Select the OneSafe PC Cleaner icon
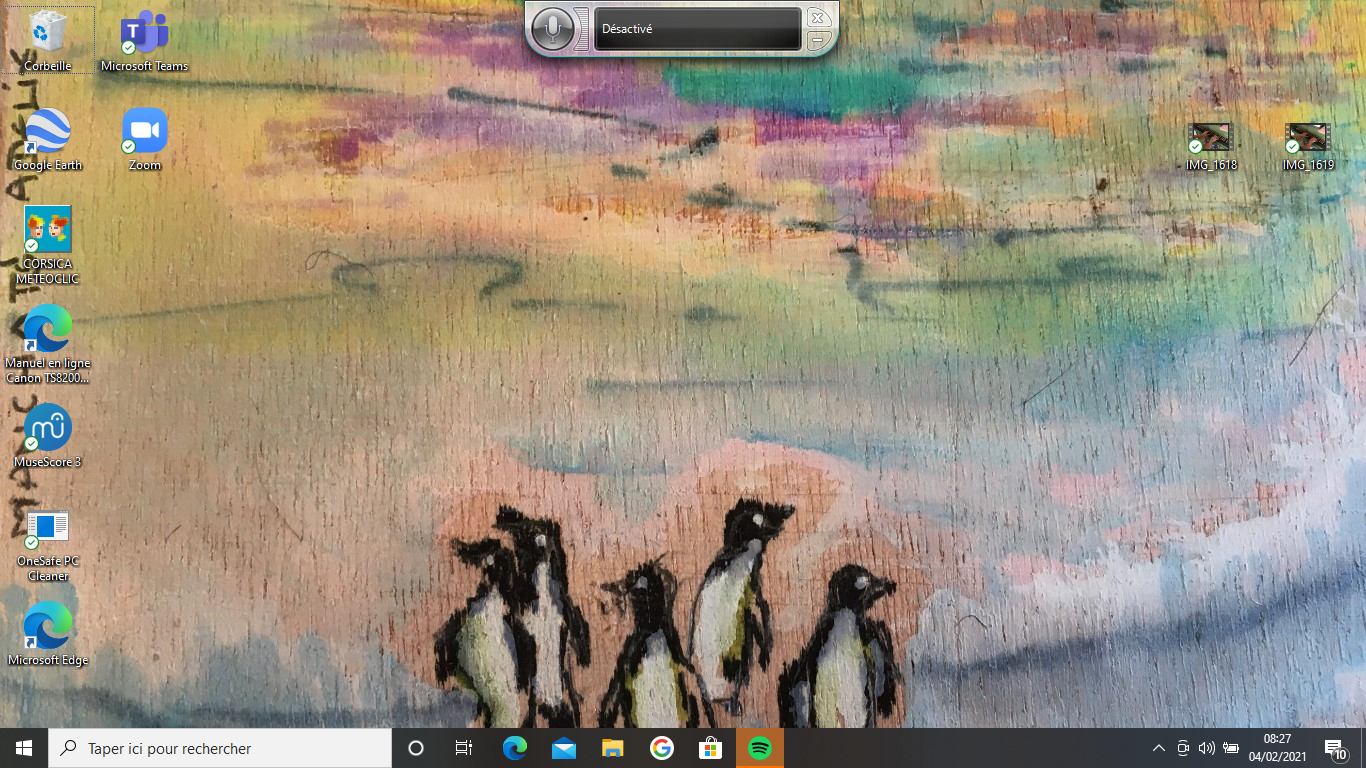Image resolution: width=1366 pixels, height=768 pixels. (x=48, y=545)
